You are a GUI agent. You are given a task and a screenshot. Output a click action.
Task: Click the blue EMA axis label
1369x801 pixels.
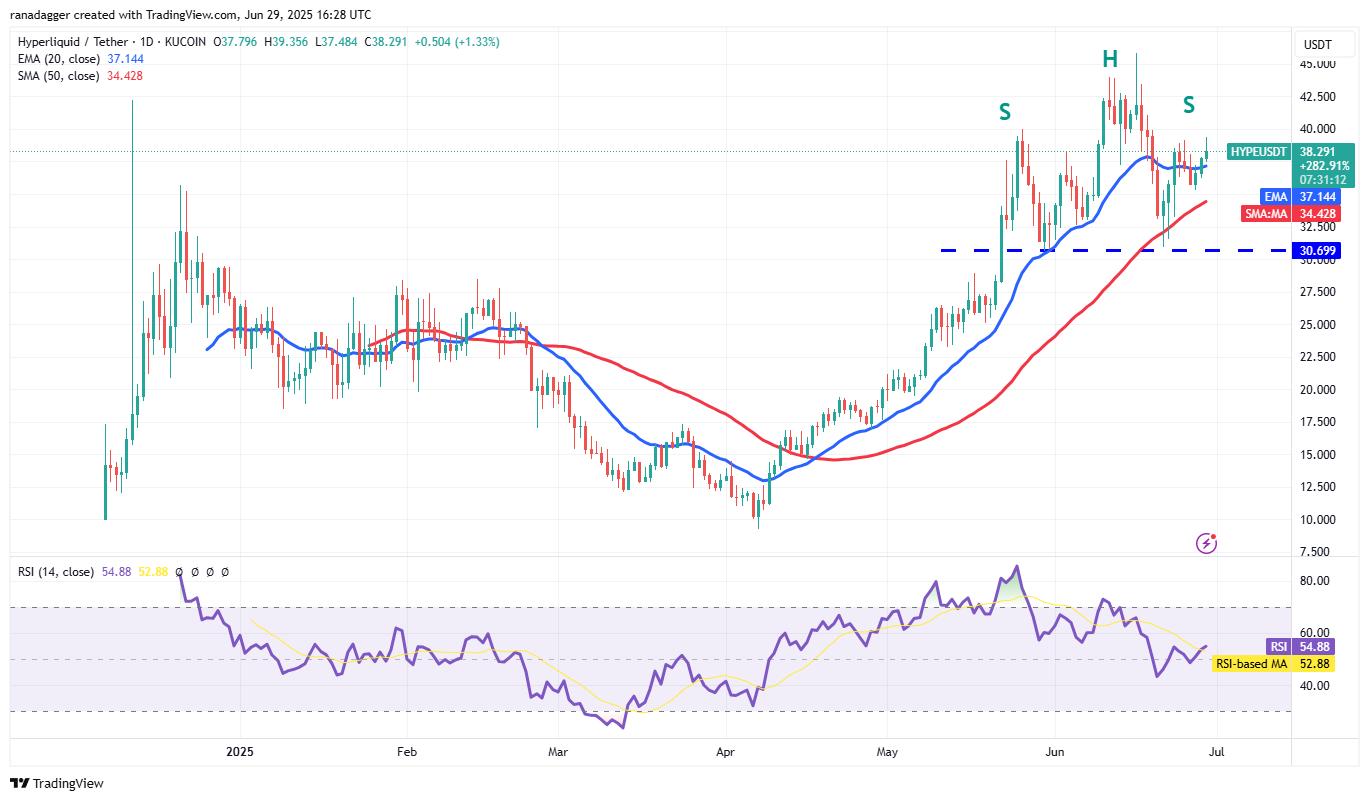[x=1275, y=197]
